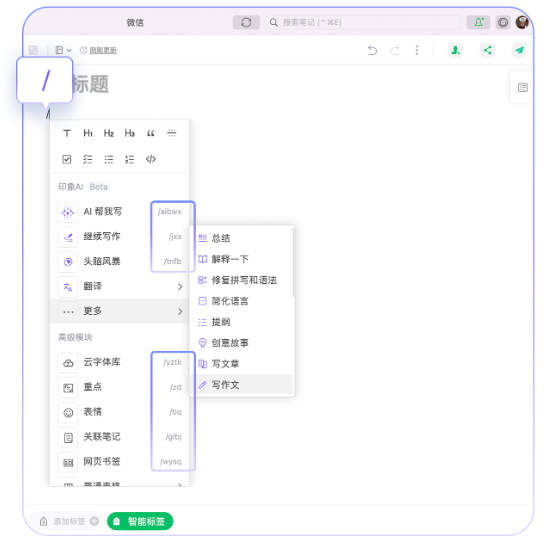The image size is (551, 543).
Task: Open the notebook layout dropdown
Action: click(64, 50)
